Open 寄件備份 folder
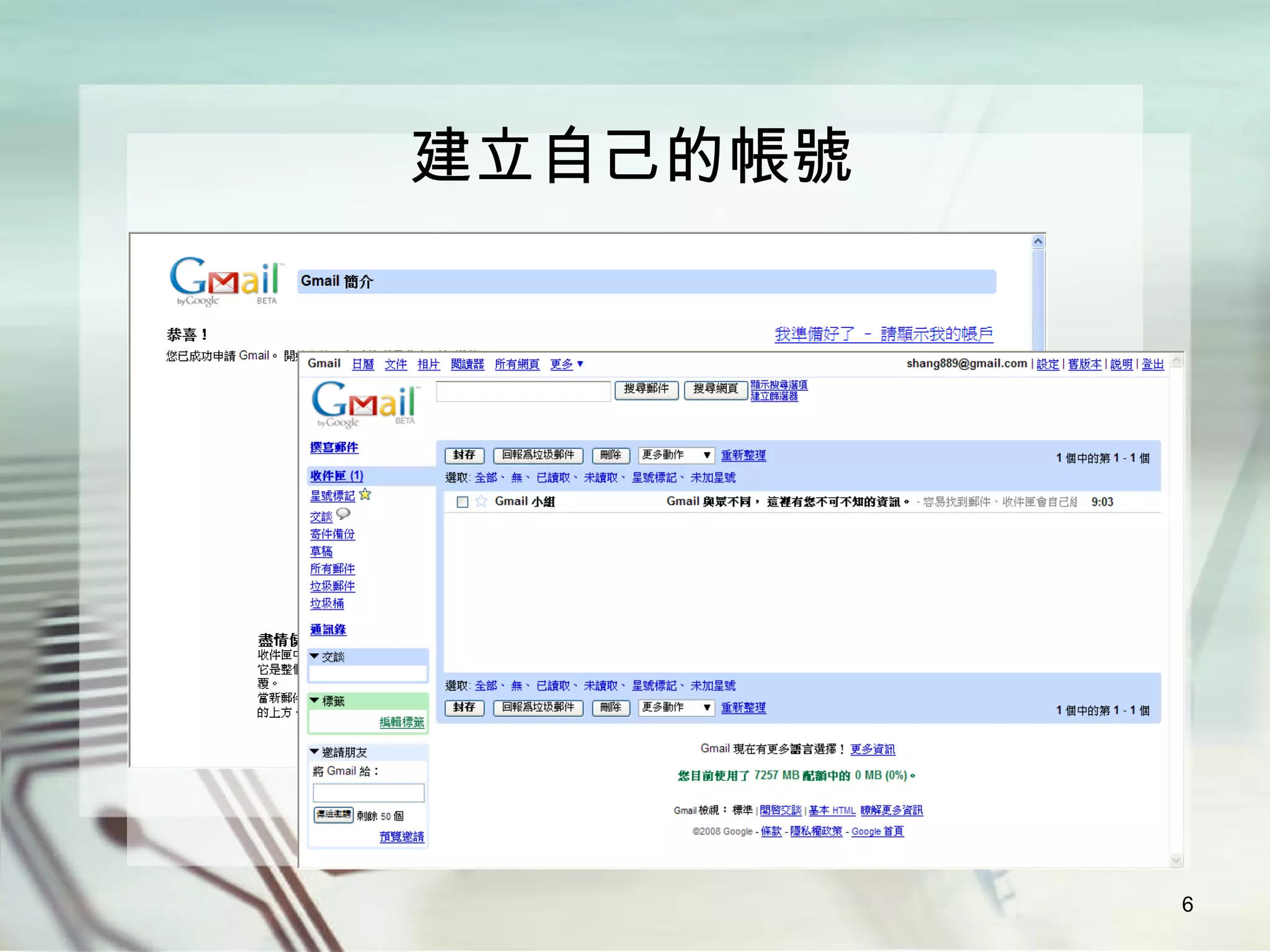The image size is (1270, 952). [332, 534]
